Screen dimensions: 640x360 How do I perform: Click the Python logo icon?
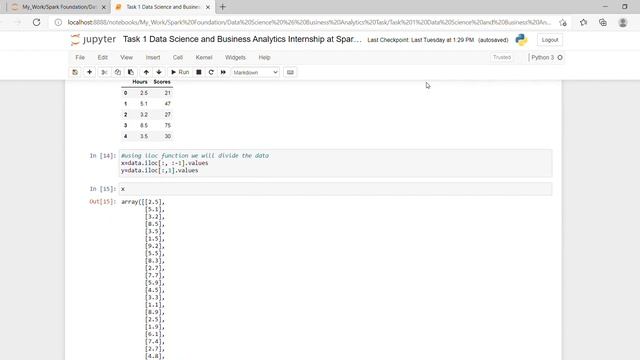point(521,40)
